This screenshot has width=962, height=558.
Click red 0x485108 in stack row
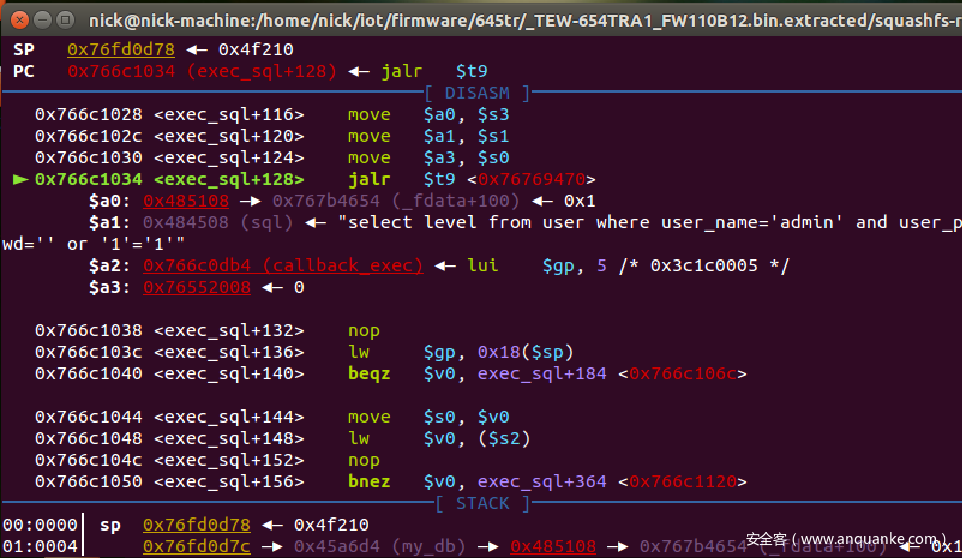click(553, 546)
